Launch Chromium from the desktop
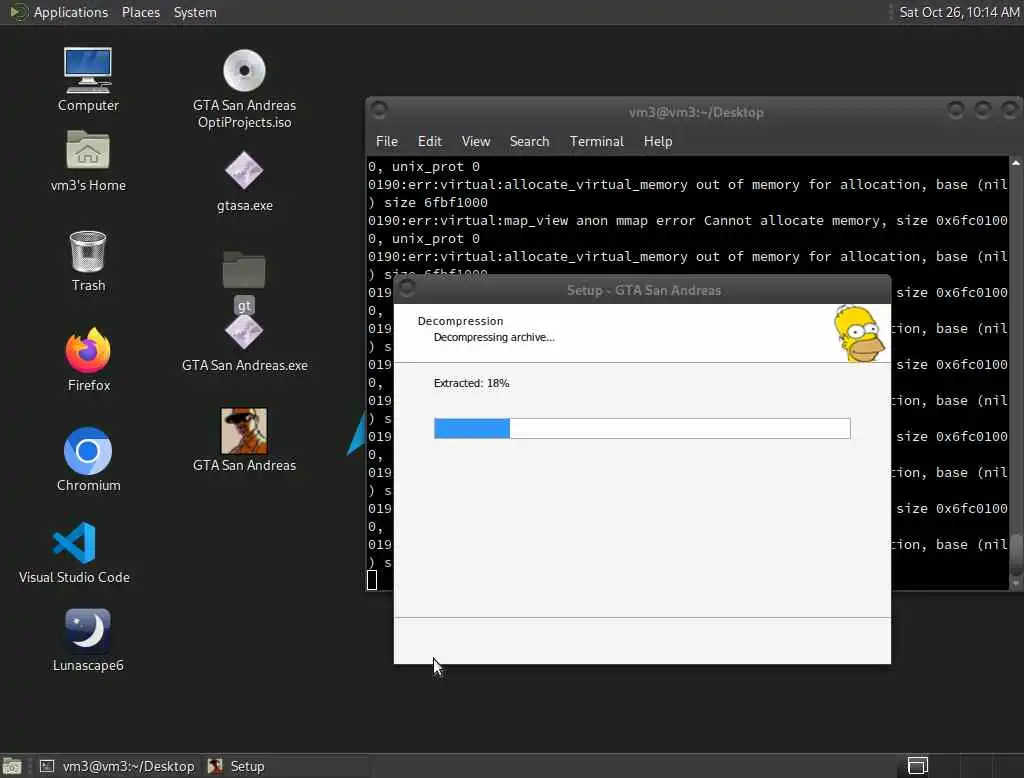The image size is (1024, 778). (x=88, y=459)
